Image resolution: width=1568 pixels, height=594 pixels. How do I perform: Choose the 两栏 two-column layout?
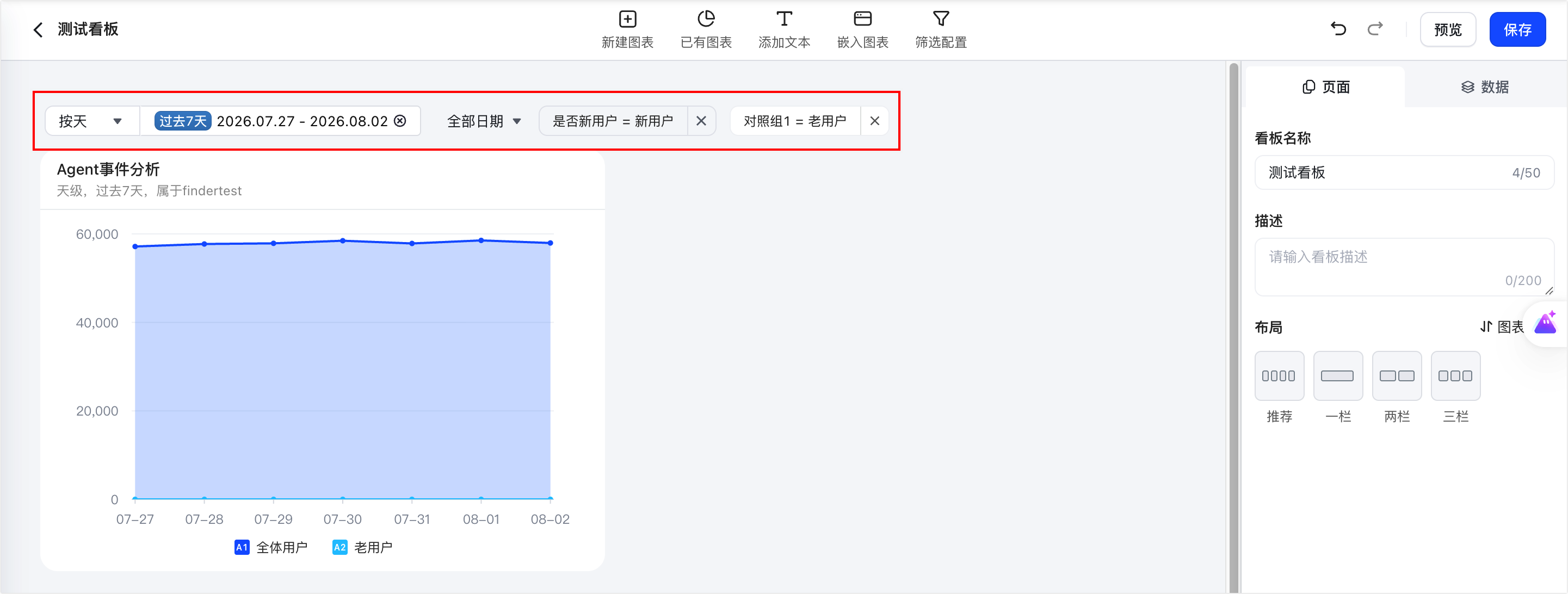click(x=1397, y=375)
